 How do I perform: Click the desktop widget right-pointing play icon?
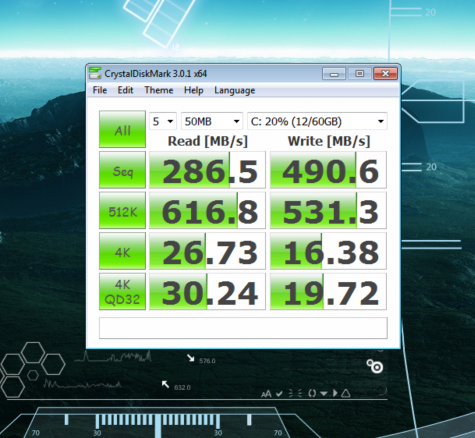[x=335, y=393]
